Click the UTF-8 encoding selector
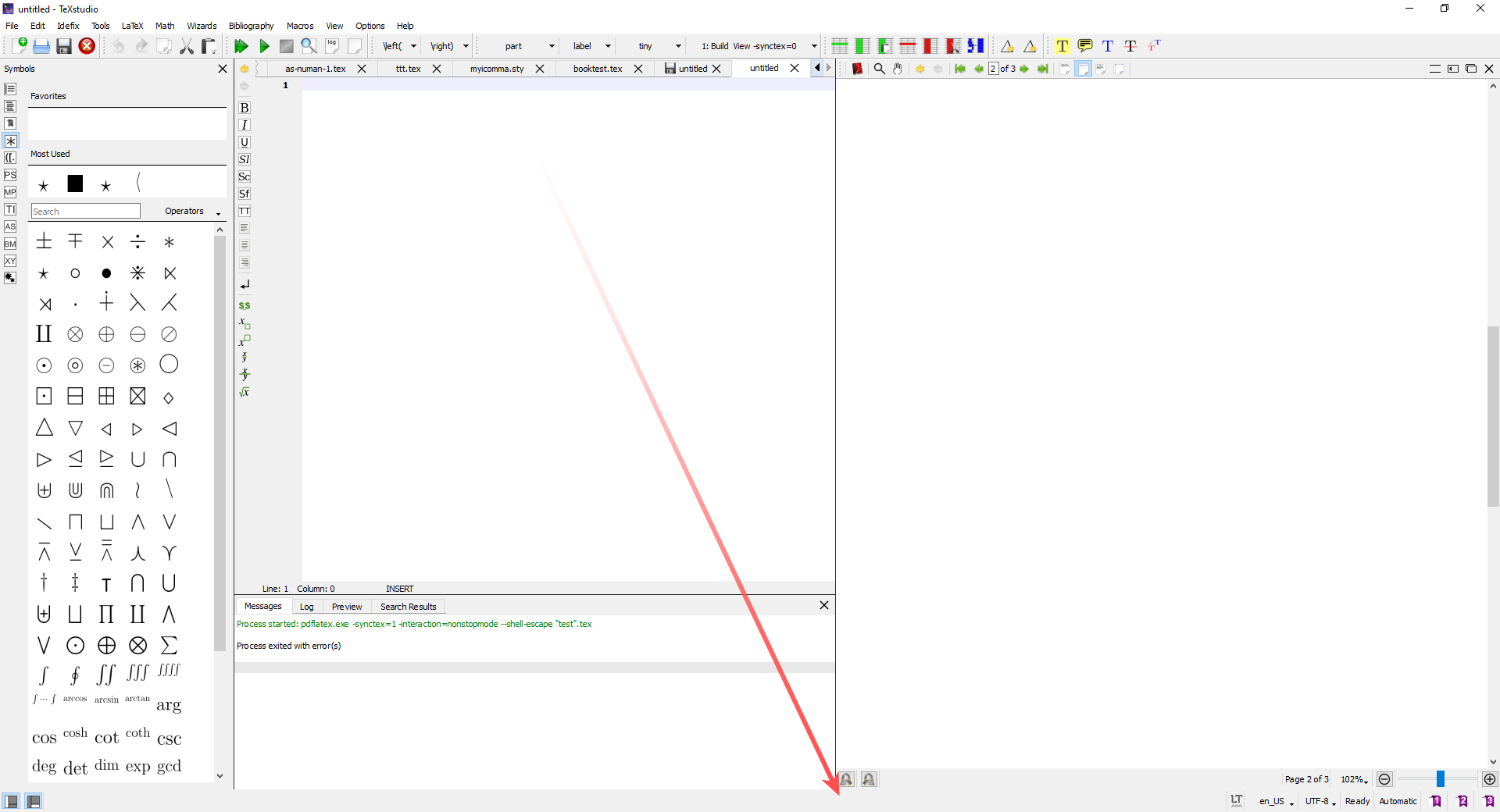 tap(1320, 801)
